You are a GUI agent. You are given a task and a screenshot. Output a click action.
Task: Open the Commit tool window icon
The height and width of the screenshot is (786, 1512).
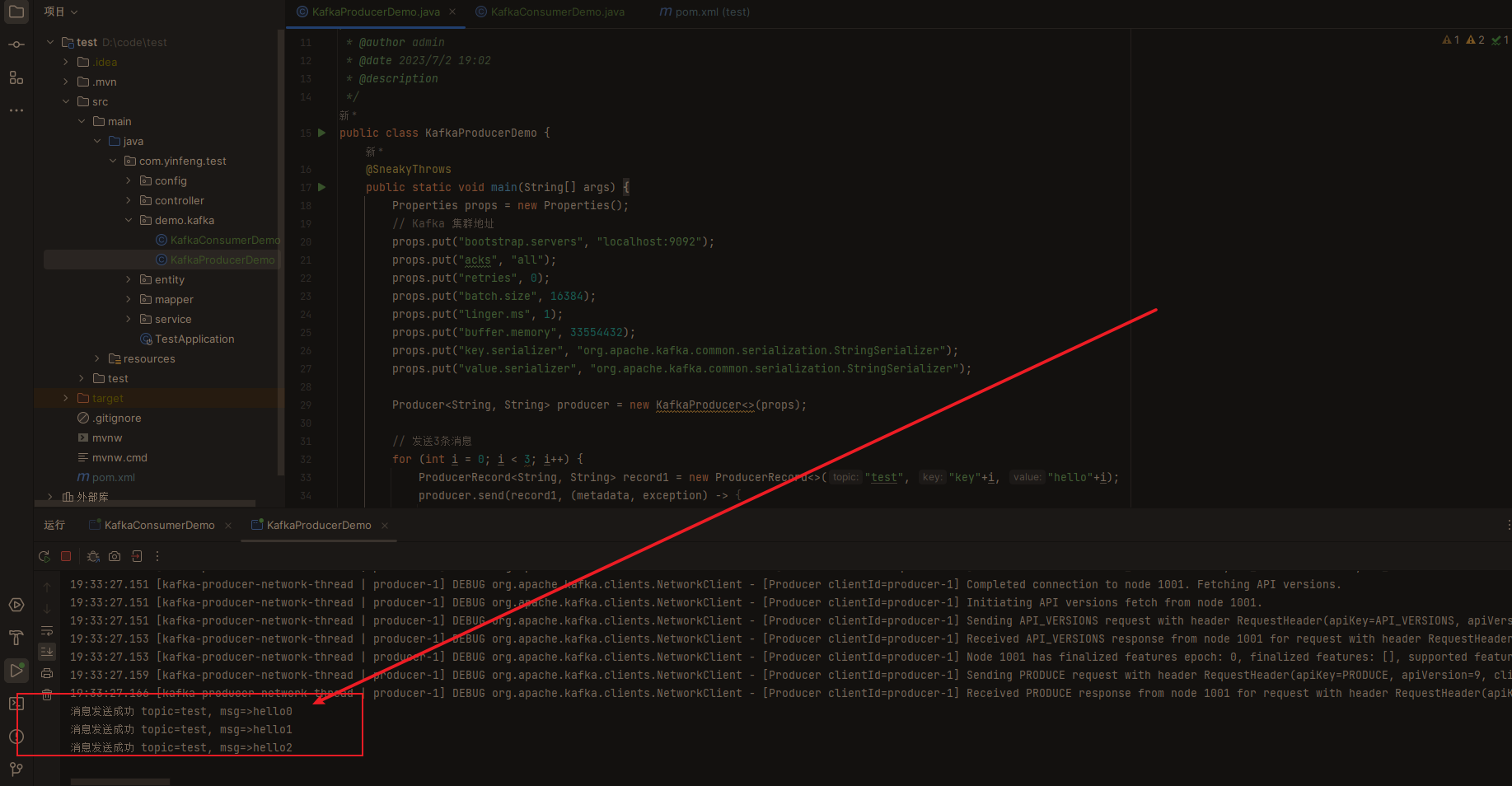click(x=16, y=44)
